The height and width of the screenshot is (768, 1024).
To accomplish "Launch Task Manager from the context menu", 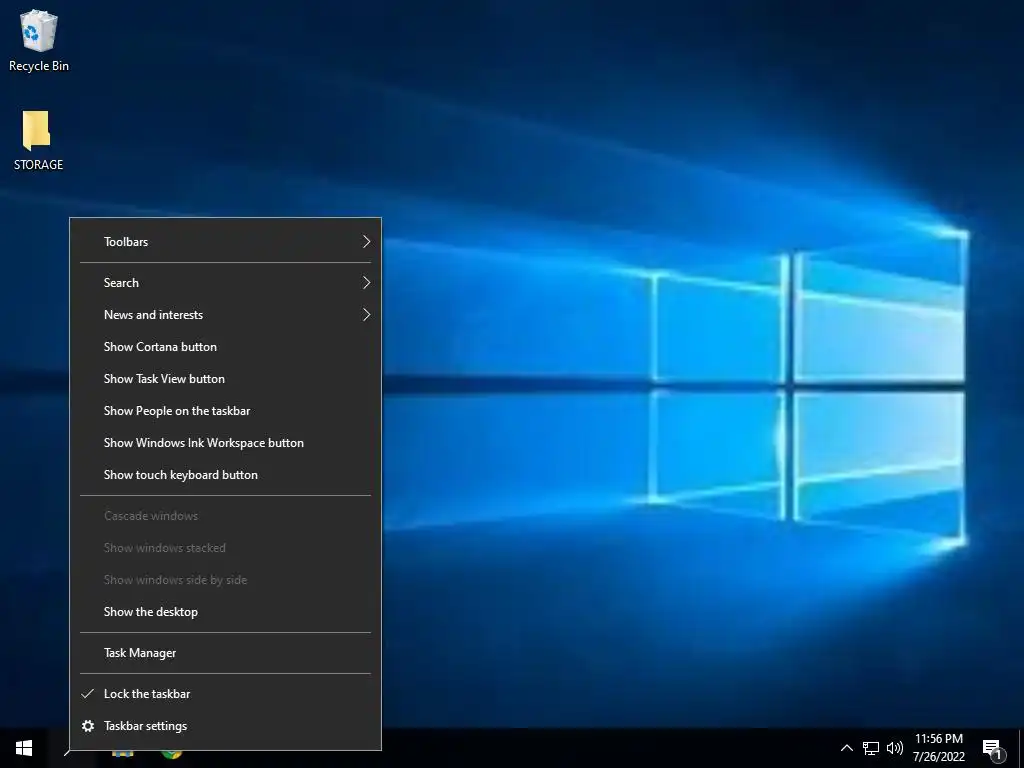I will 225,653.
